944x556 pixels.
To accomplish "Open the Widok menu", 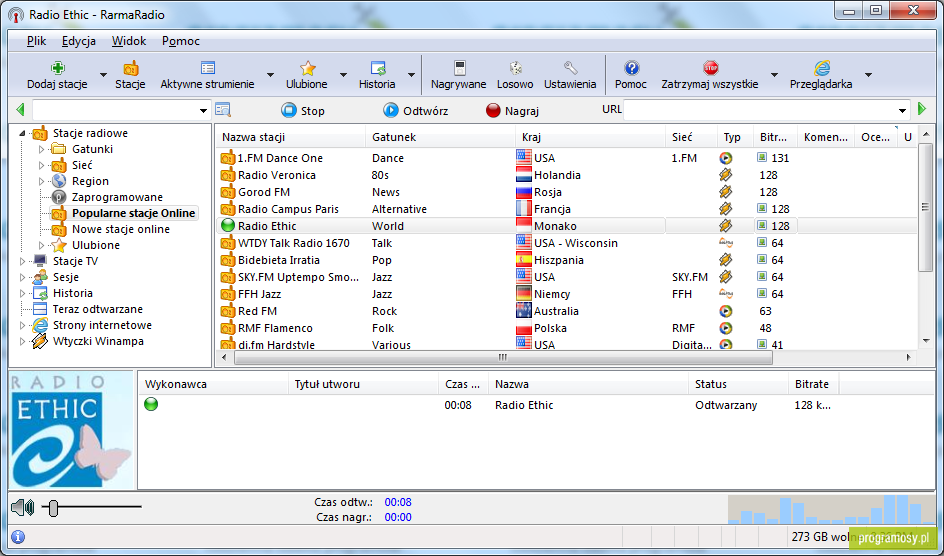I will click(129, 41).
